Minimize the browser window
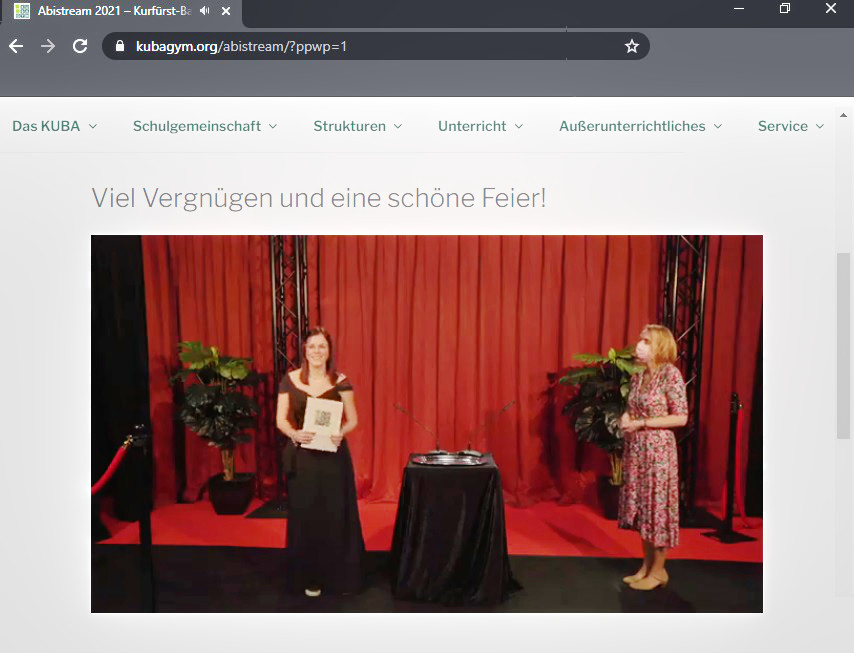 coord(739,9)
